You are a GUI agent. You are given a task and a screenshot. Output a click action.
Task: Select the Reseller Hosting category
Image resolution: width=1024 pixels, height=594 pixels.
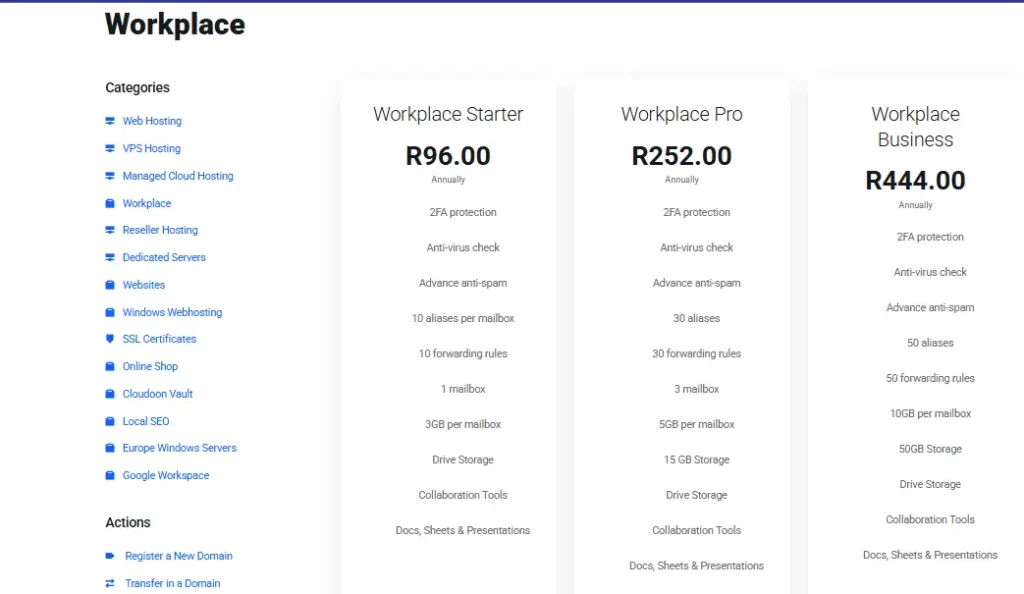[x=162, y=230]
